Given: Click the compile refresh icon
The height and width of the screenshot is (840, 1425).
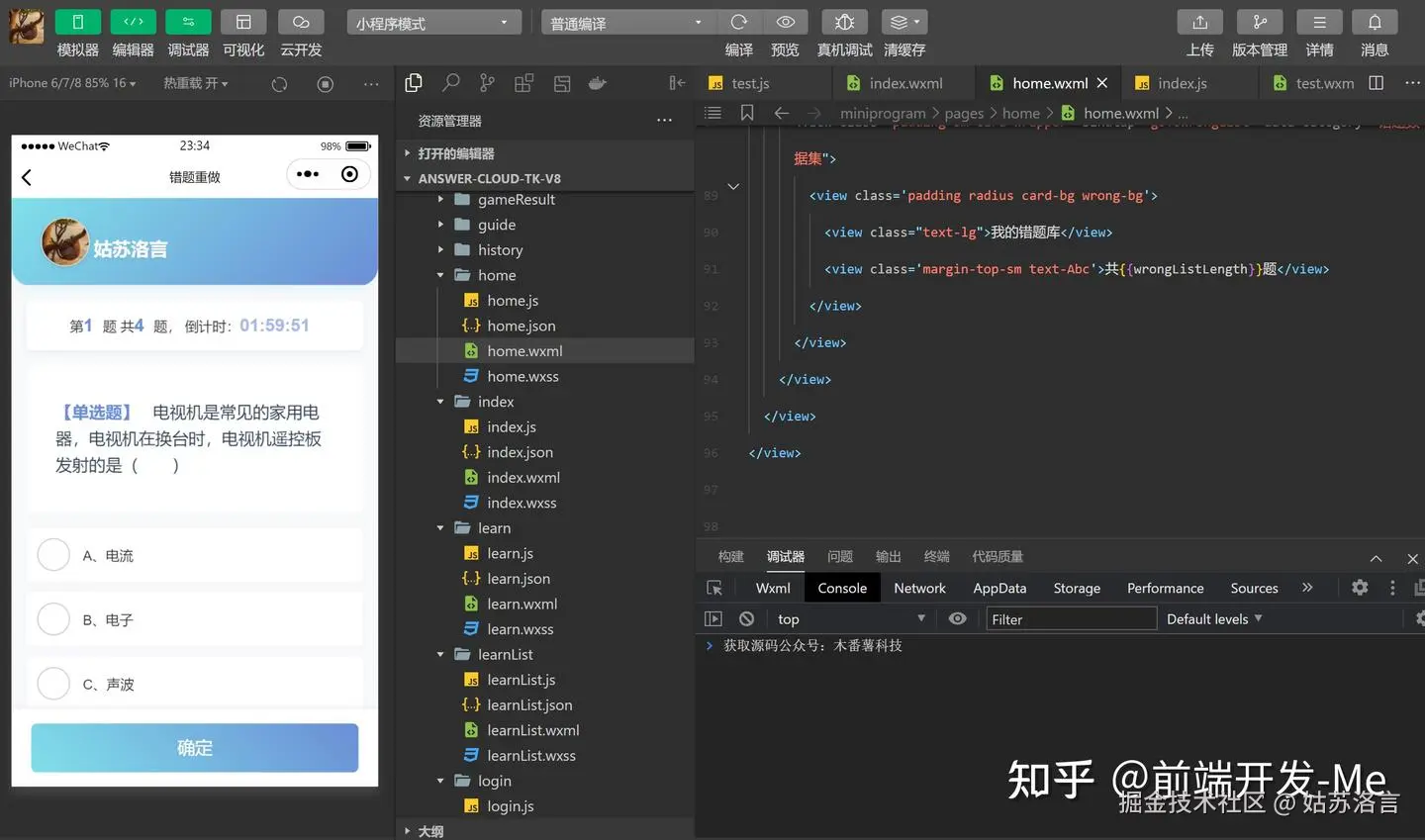Looking at the screenshot, I should pos(738,22).
